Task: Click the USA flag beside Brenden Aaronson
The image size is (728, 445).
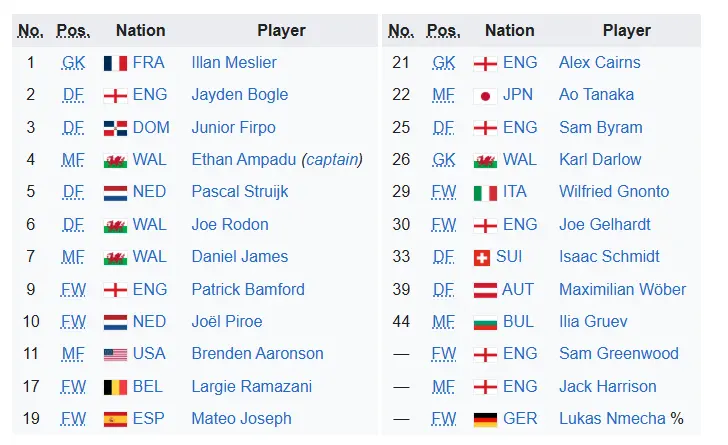Action: pos(115,354)
